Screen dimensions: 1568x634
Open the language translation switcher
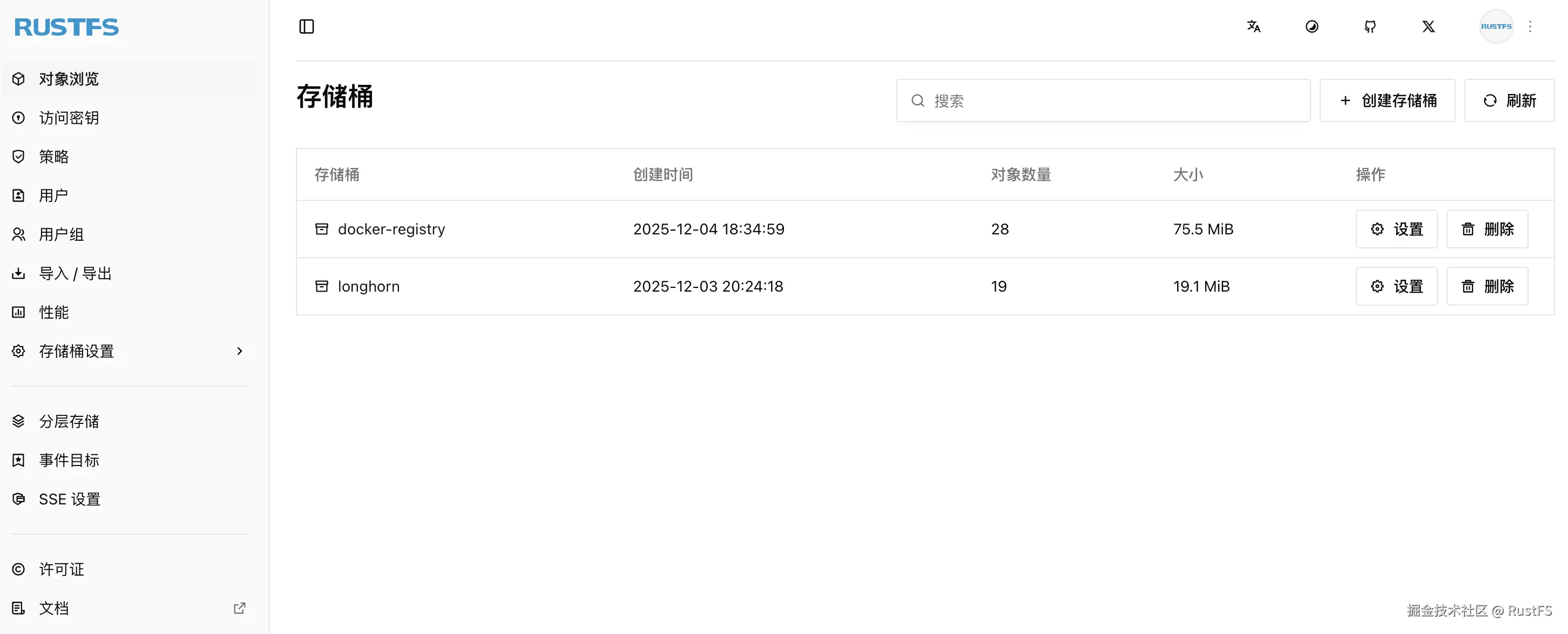(1253, 27)
